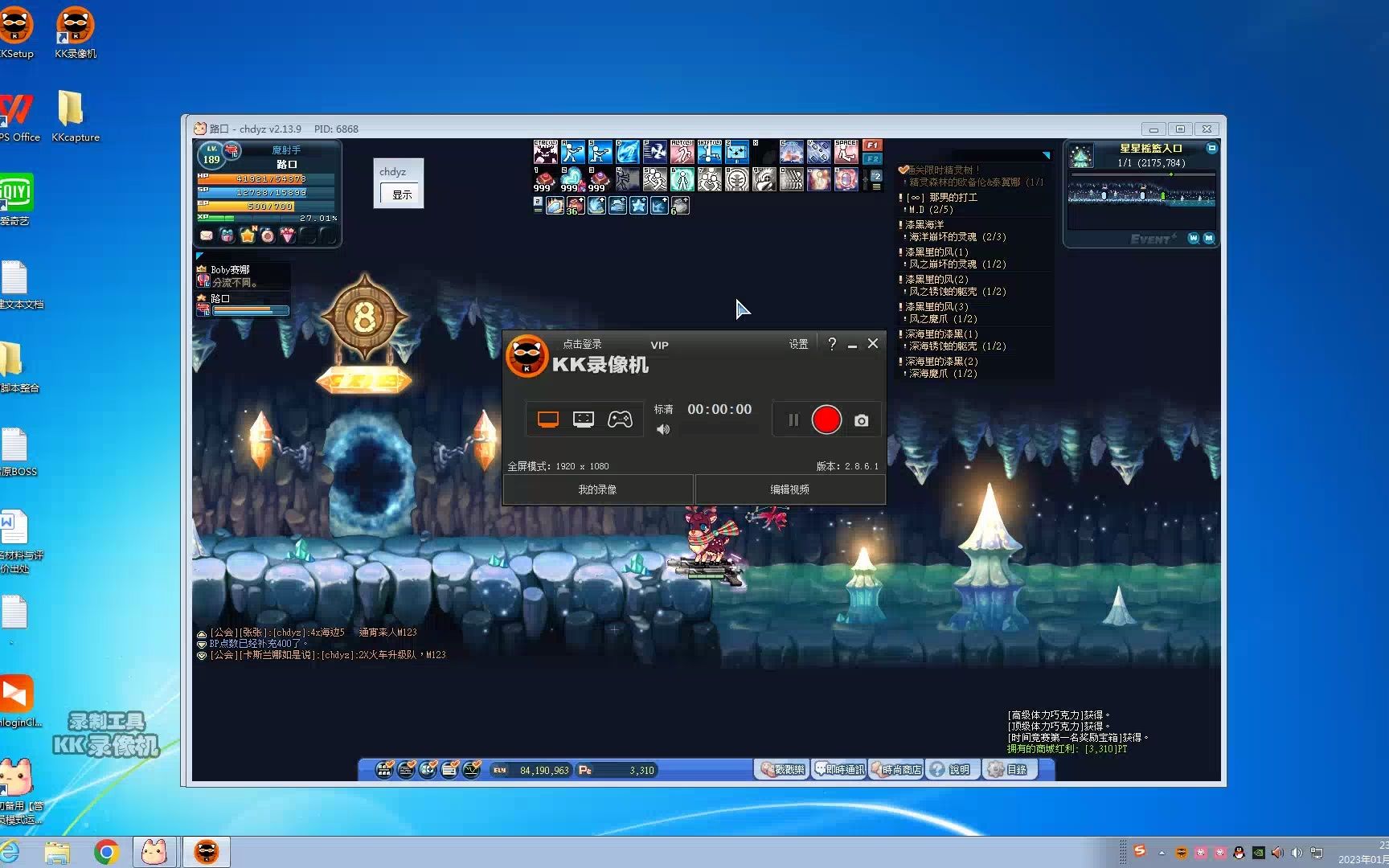Click fourth list icon in game bottom bar
1389x868 pixels.
(449, 769)
